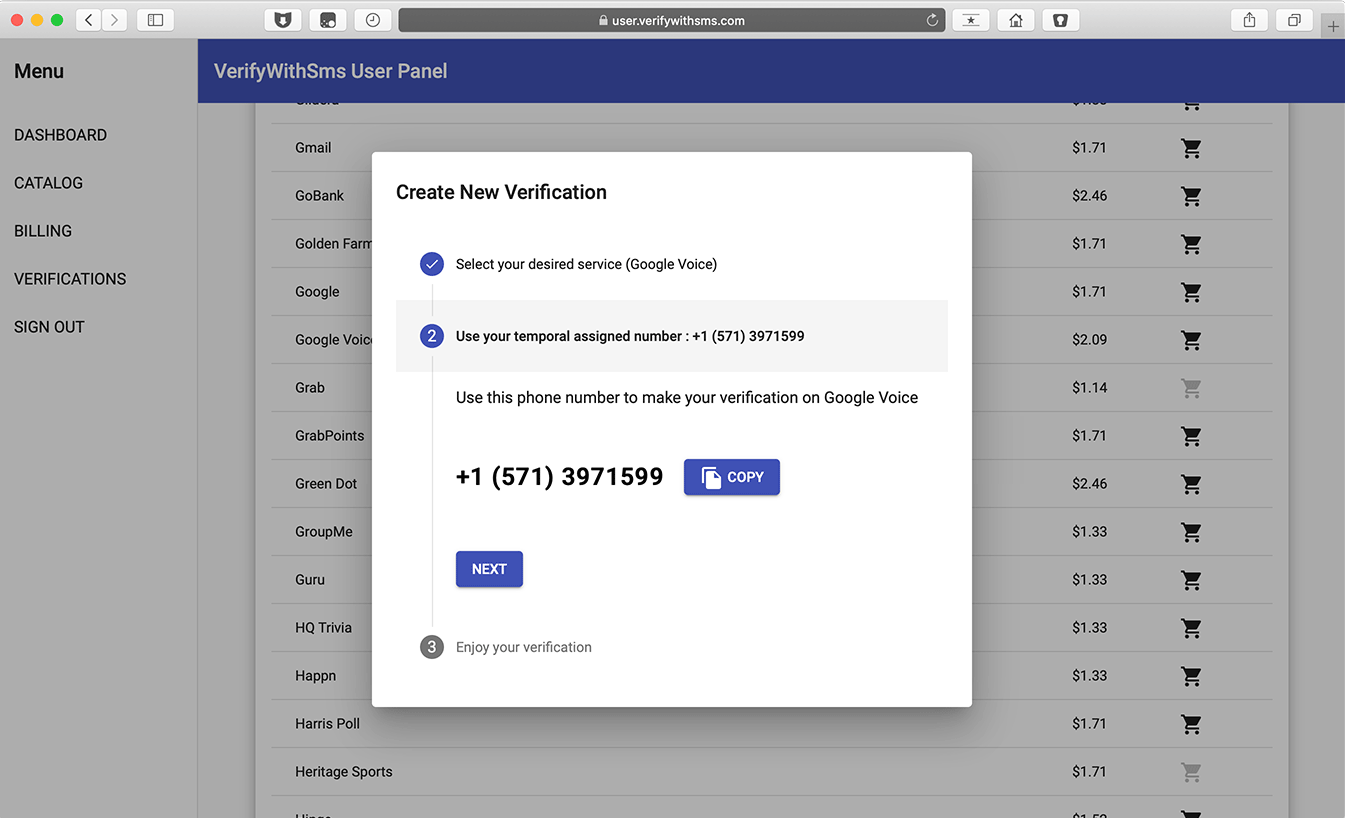
Task: Select SIGN OUT in the menu
Action: coord(49,327)
